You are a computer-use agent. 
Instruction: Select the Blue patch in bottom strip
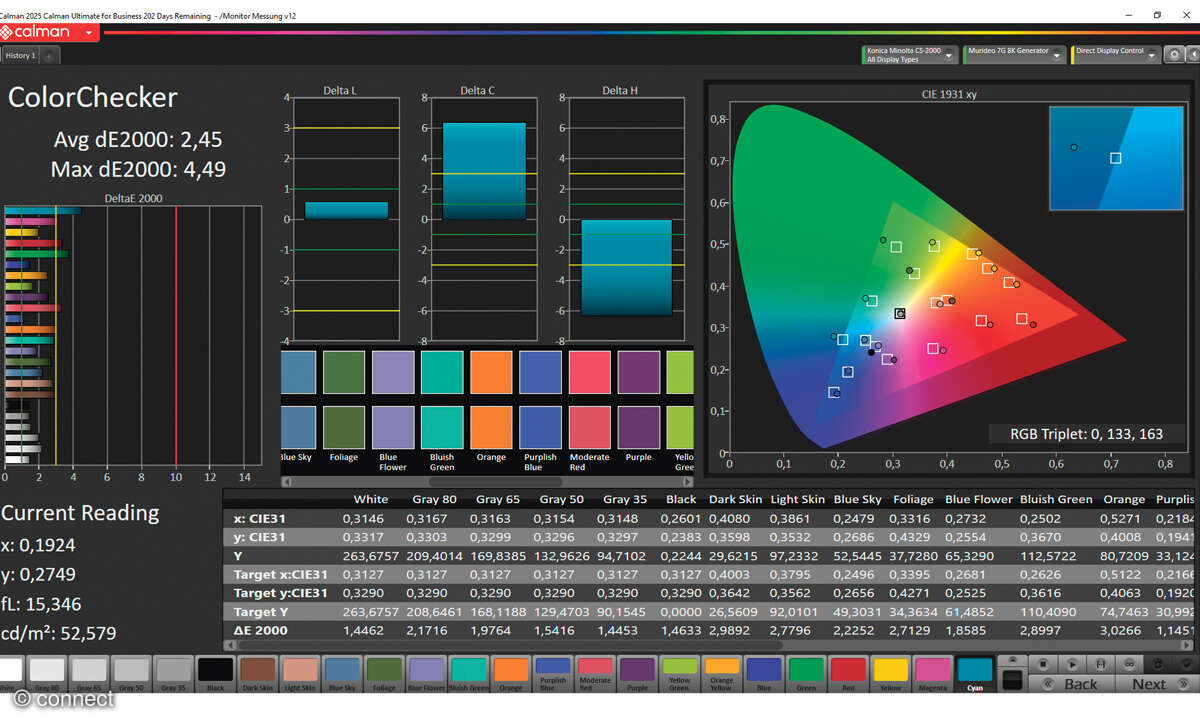764,673
